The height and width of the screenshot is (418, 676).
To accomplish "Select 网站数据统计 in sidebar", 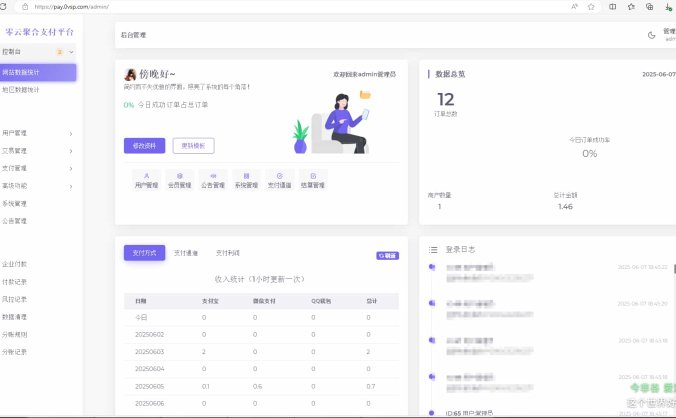I will (x=38, y=72).
